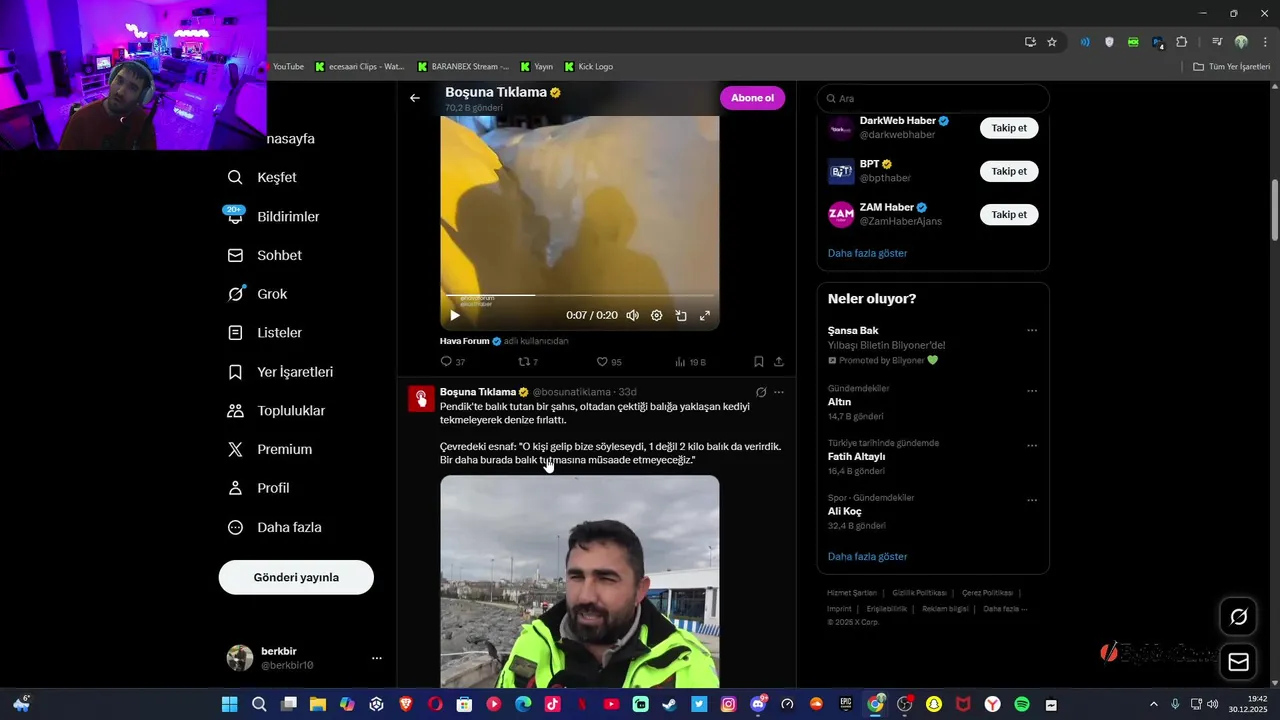The height and width of the screenshot is (720, 1280).
Task: Open berkbir account options menu
Action: click(x=377, y=658)
